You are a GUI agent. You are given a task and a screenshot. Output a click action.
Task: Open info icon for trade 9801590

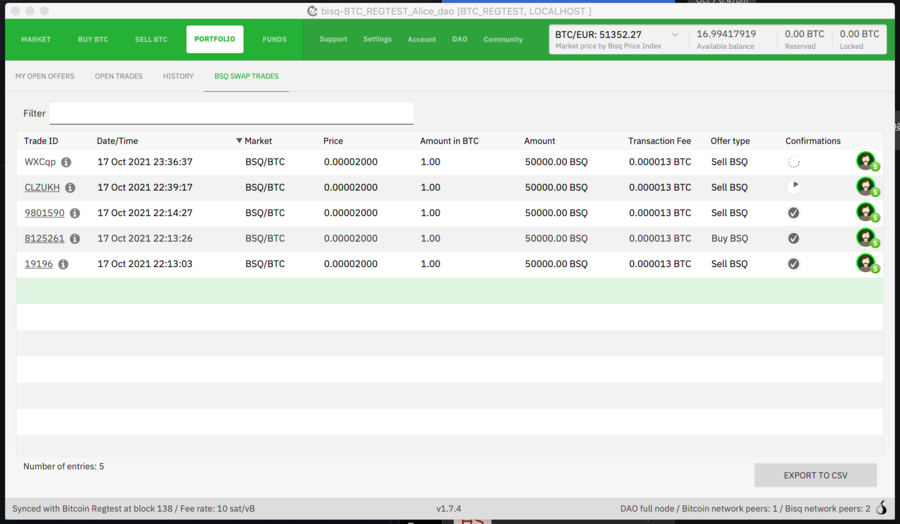tap(75, 213)
